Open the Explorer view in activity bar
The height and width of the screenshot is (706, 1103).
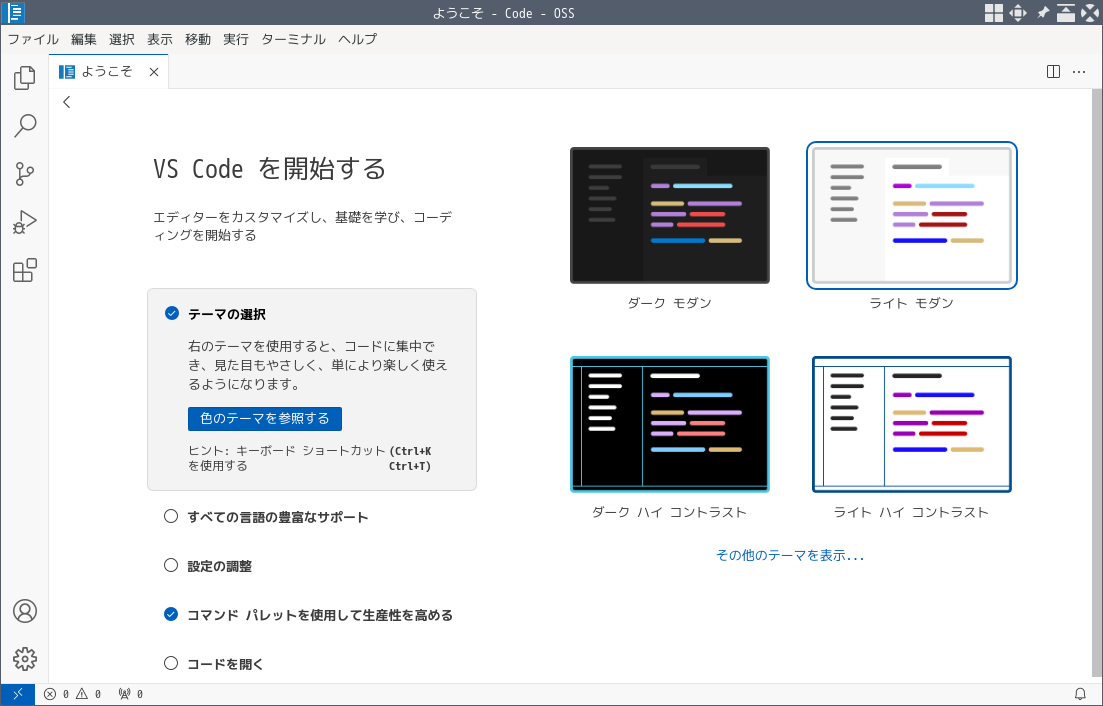25,77
